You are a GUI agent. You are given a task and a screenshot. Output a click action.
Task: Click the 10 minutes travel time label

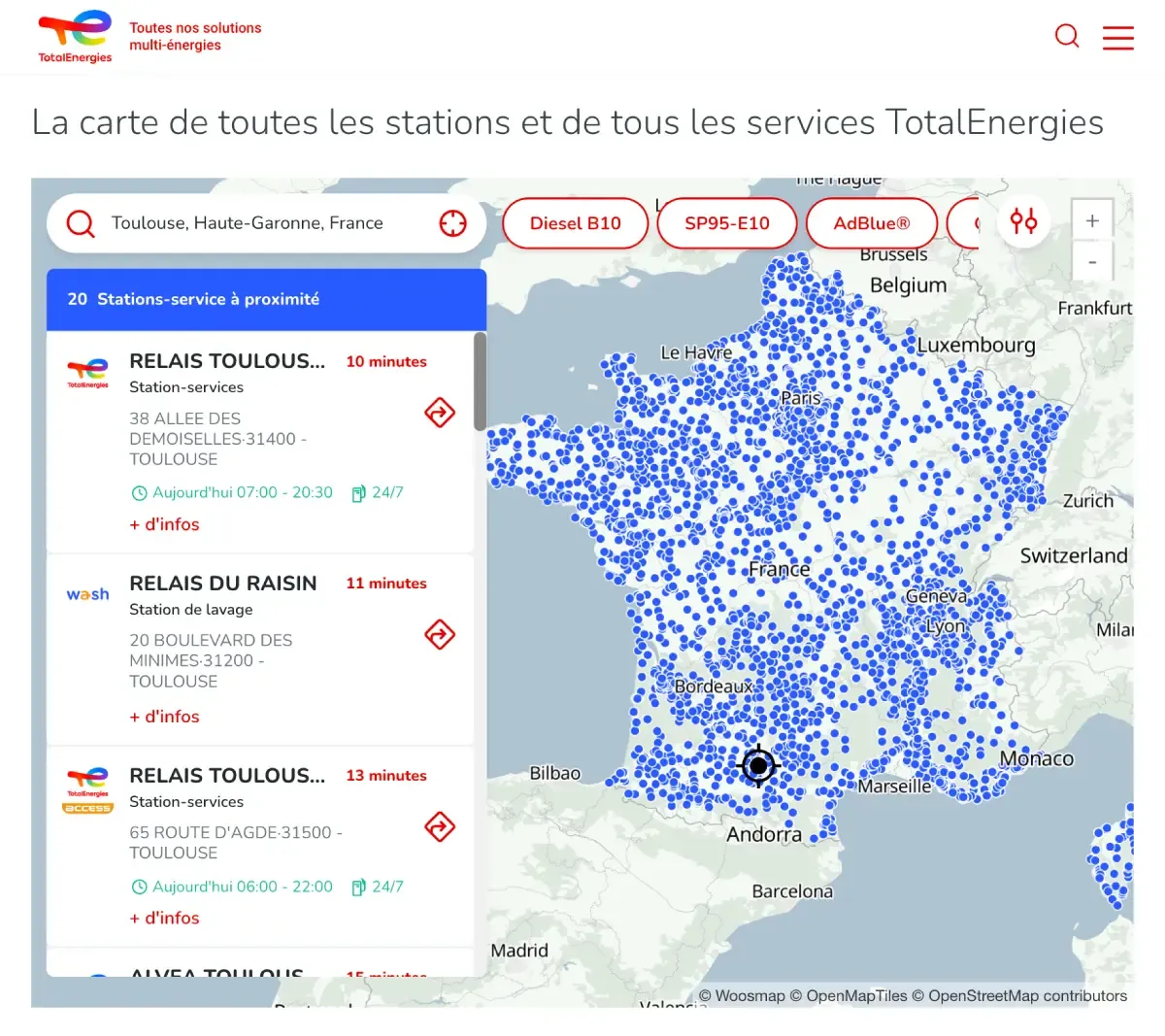[x=386, y=361]
